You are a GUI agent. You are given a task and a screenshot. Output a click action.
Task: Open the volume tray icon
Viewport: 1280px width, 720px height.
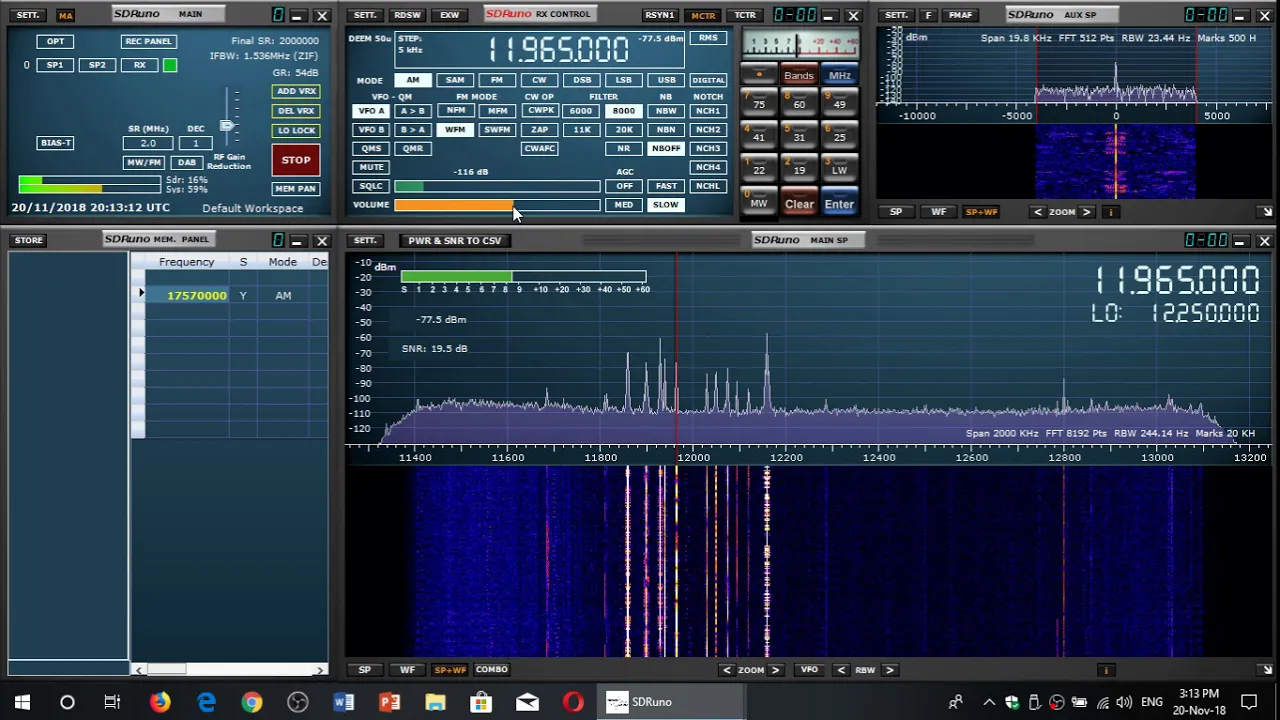point(1124,702)
